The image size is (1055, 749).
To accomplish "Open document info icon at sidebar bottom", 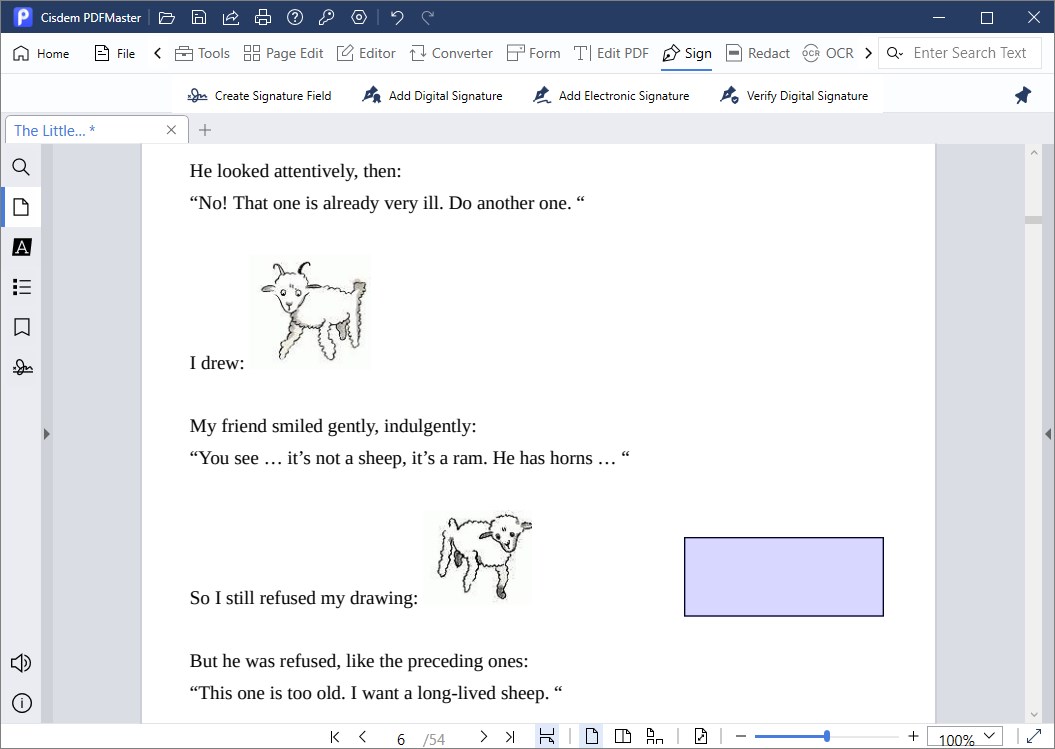I will click(22, 703).
